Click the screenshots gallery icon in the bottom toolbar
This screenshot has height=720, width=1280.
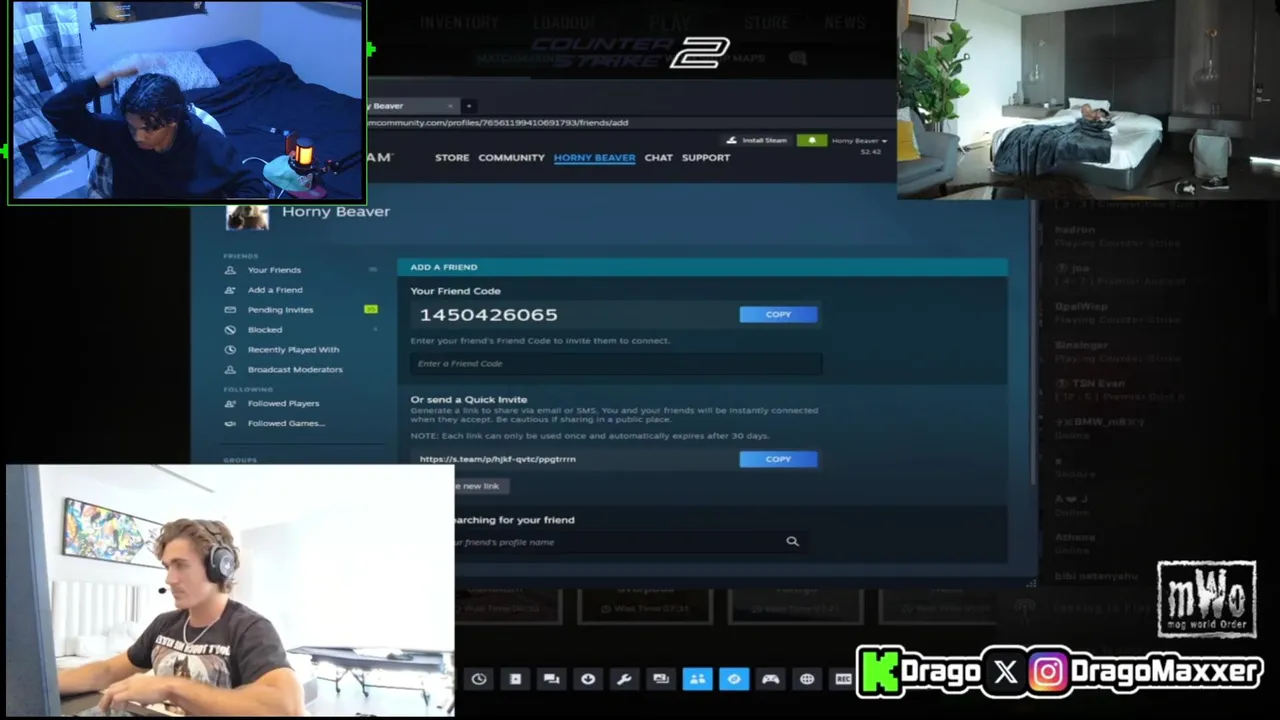660,679
